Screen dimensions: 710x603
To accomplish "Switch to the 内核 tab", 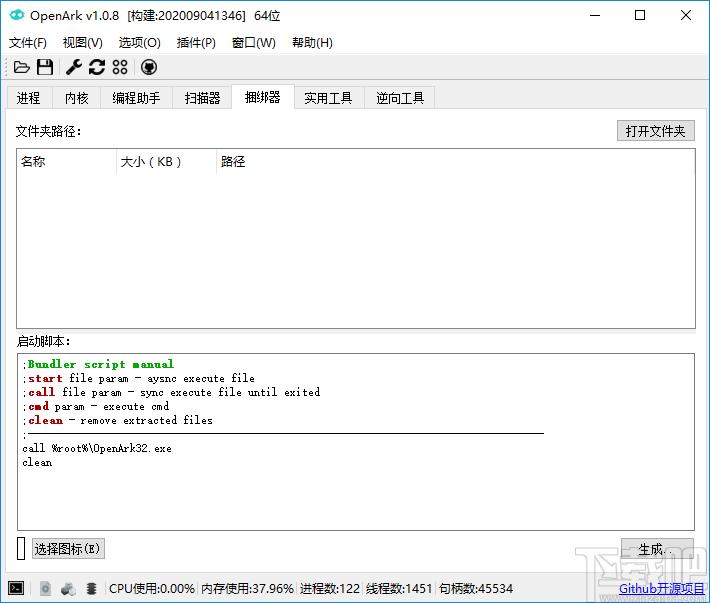I will 77,98.
